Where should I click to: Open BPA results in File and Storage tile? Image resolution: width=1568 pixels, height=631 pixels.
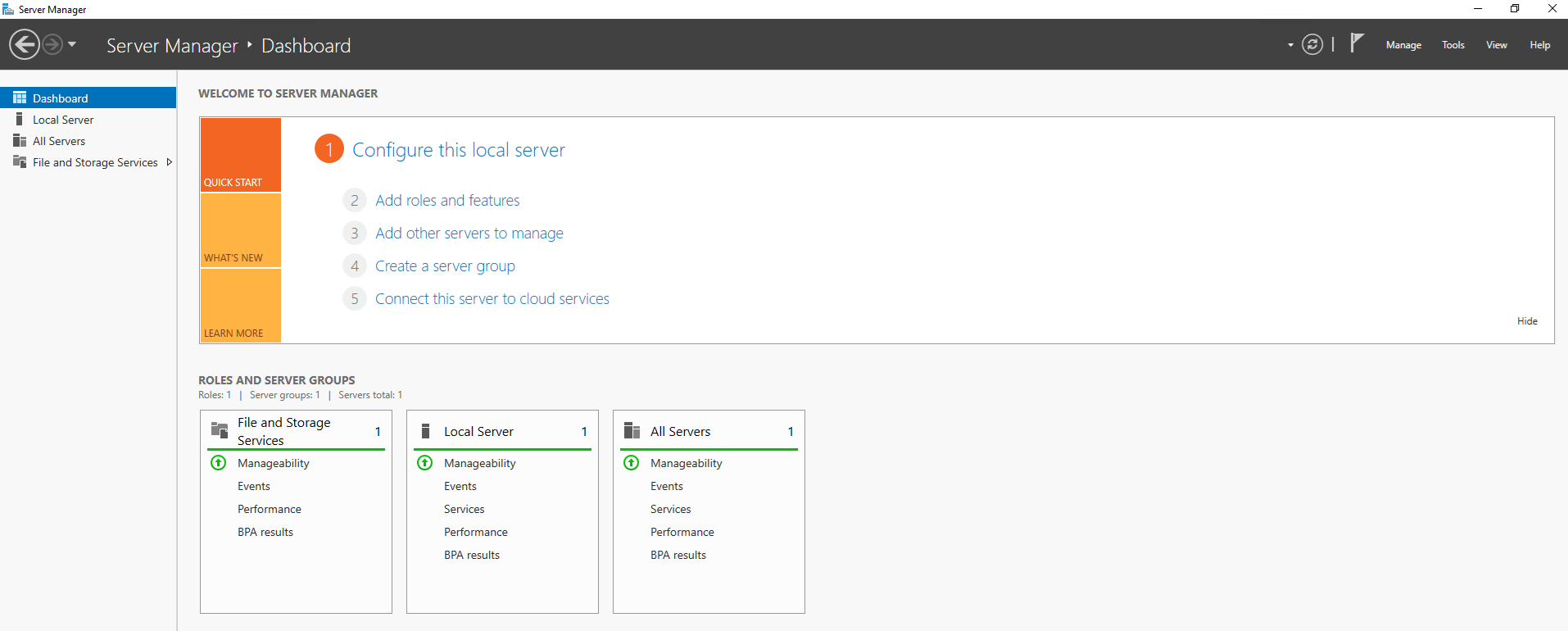265,532
